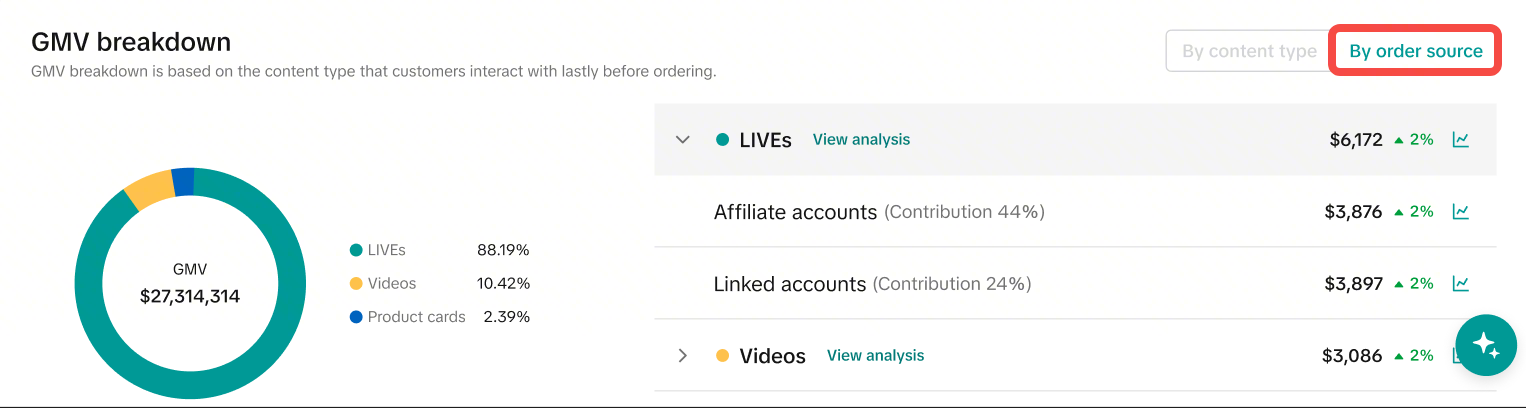Open View analysis for Videos
1526x408 pixels.
[875, 355]
